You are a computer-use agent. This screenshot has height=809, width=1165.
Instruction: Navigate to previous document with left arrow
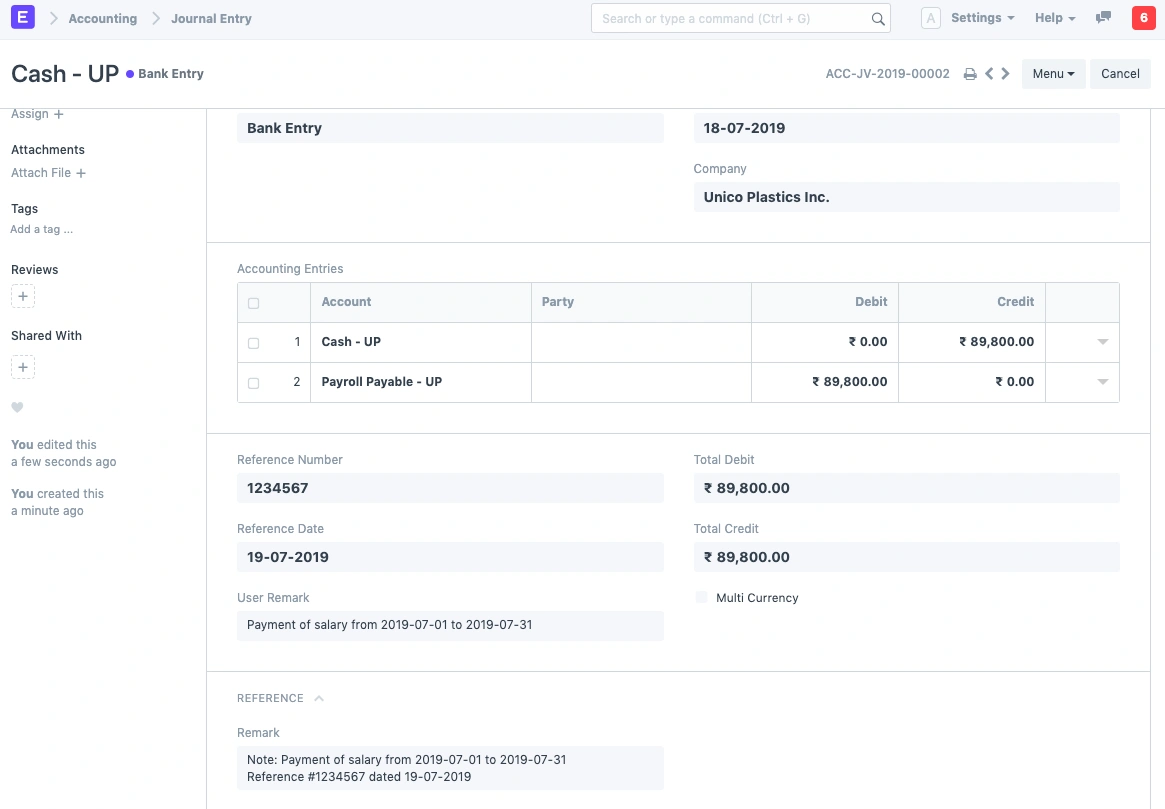(987, 73)
